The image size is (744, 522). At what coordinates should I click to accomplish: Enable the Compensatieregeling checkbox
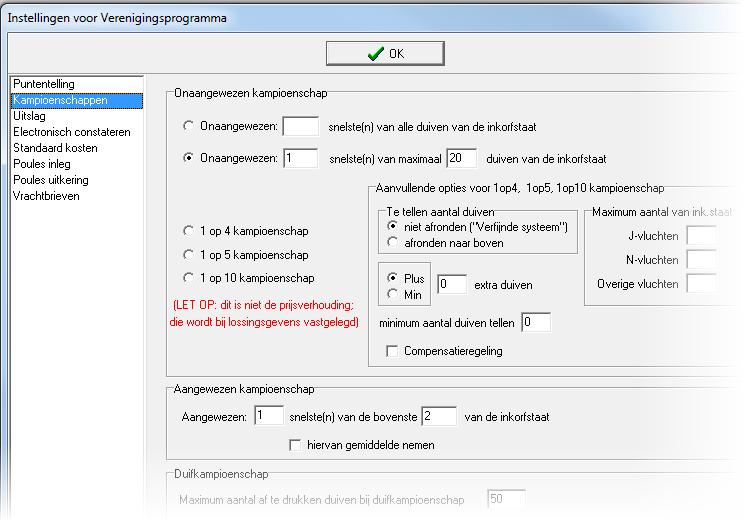392,351
